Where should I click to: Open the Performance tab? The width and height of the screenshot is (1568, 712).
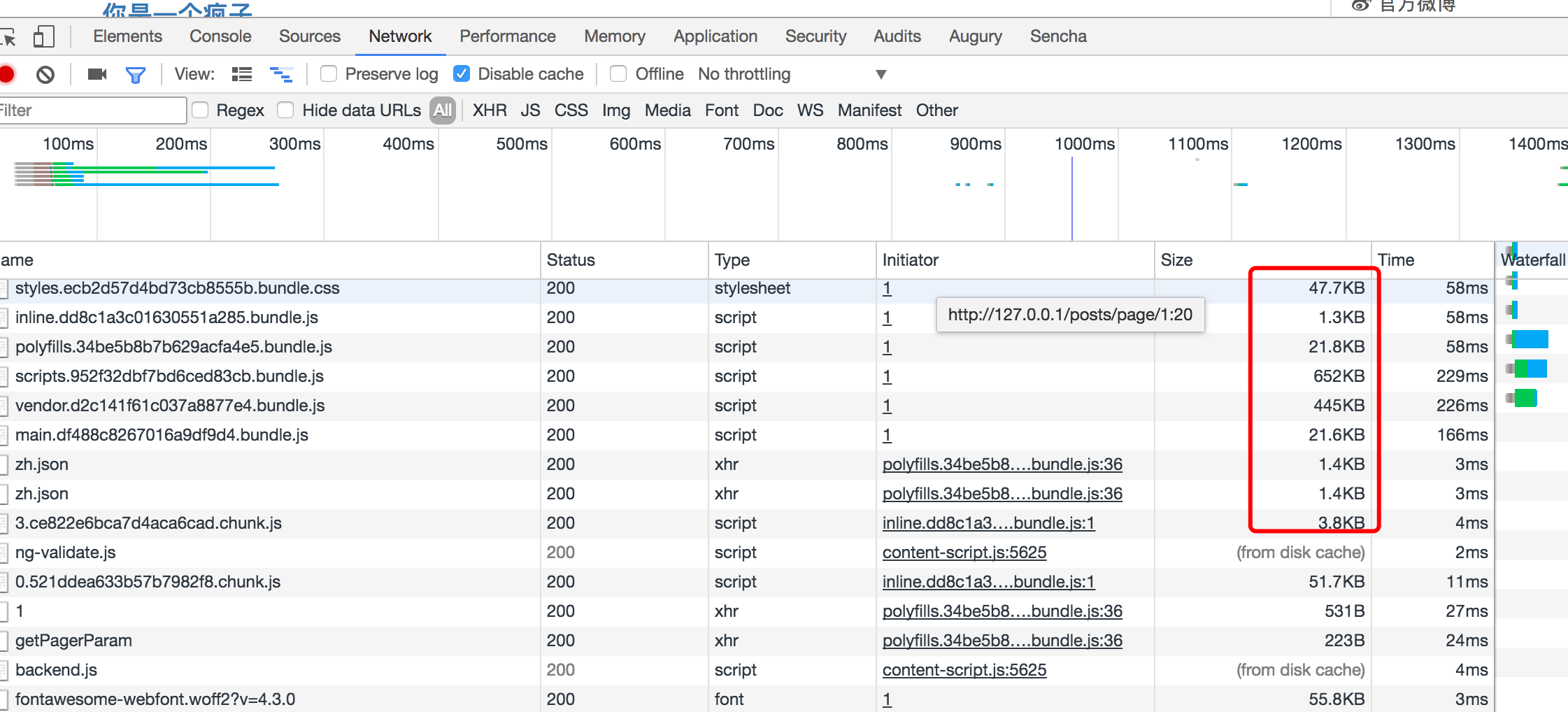point(508,36)
